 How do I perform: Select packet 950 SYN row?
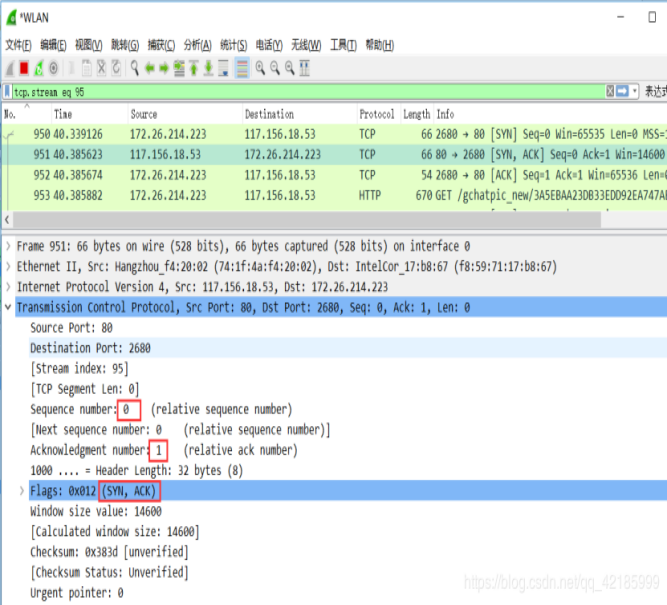coord(334,134)
